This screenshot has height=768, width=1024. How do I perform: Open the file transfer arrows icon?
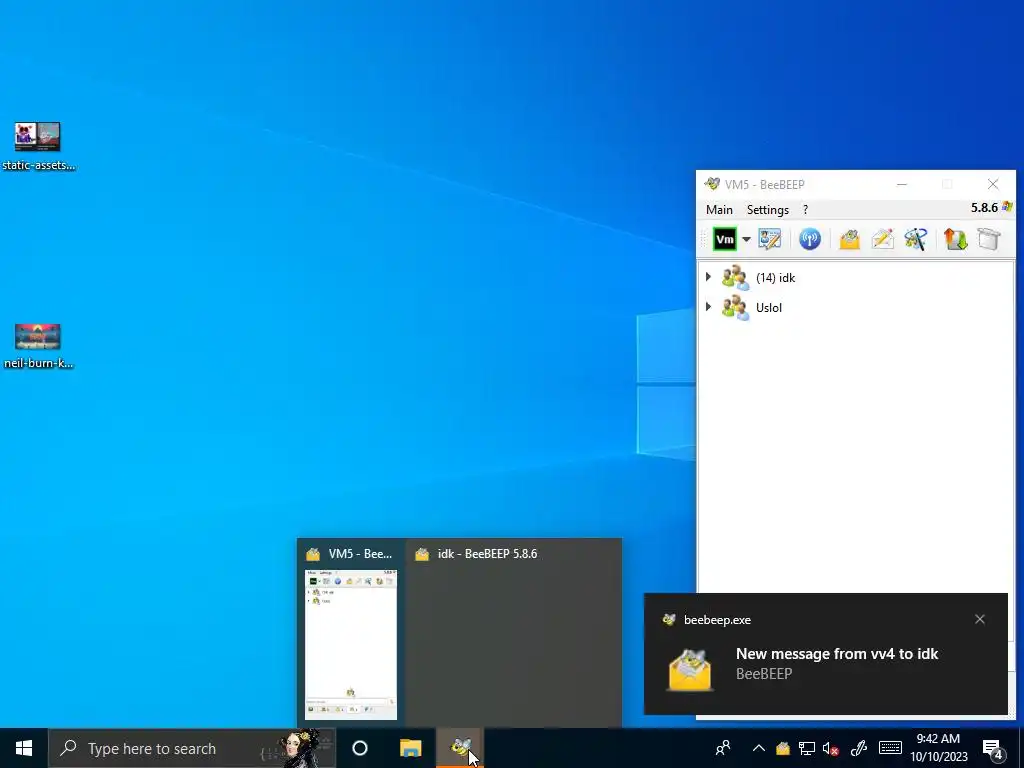(955, 239)
